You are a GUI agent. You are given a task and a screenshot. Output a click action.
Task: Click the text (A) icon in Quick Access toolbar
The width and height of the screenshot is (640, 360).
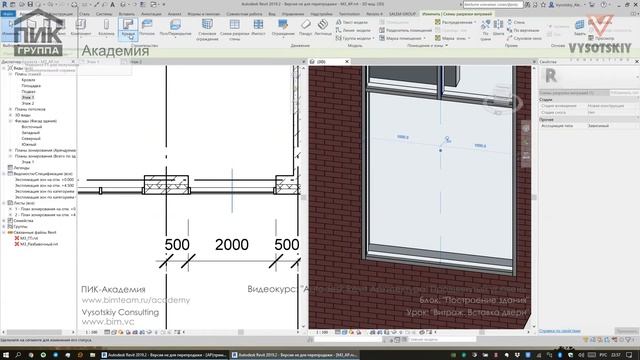click(112, 4)
